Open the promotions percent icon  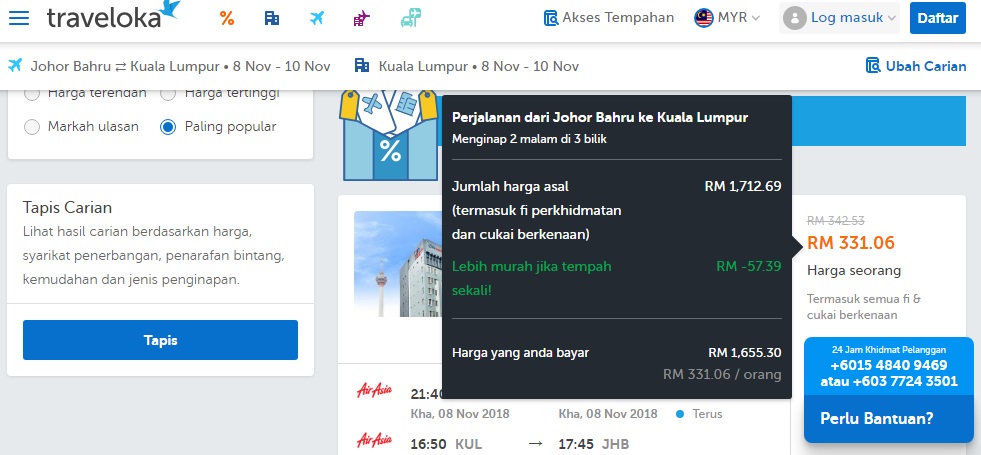pos(227,18)
